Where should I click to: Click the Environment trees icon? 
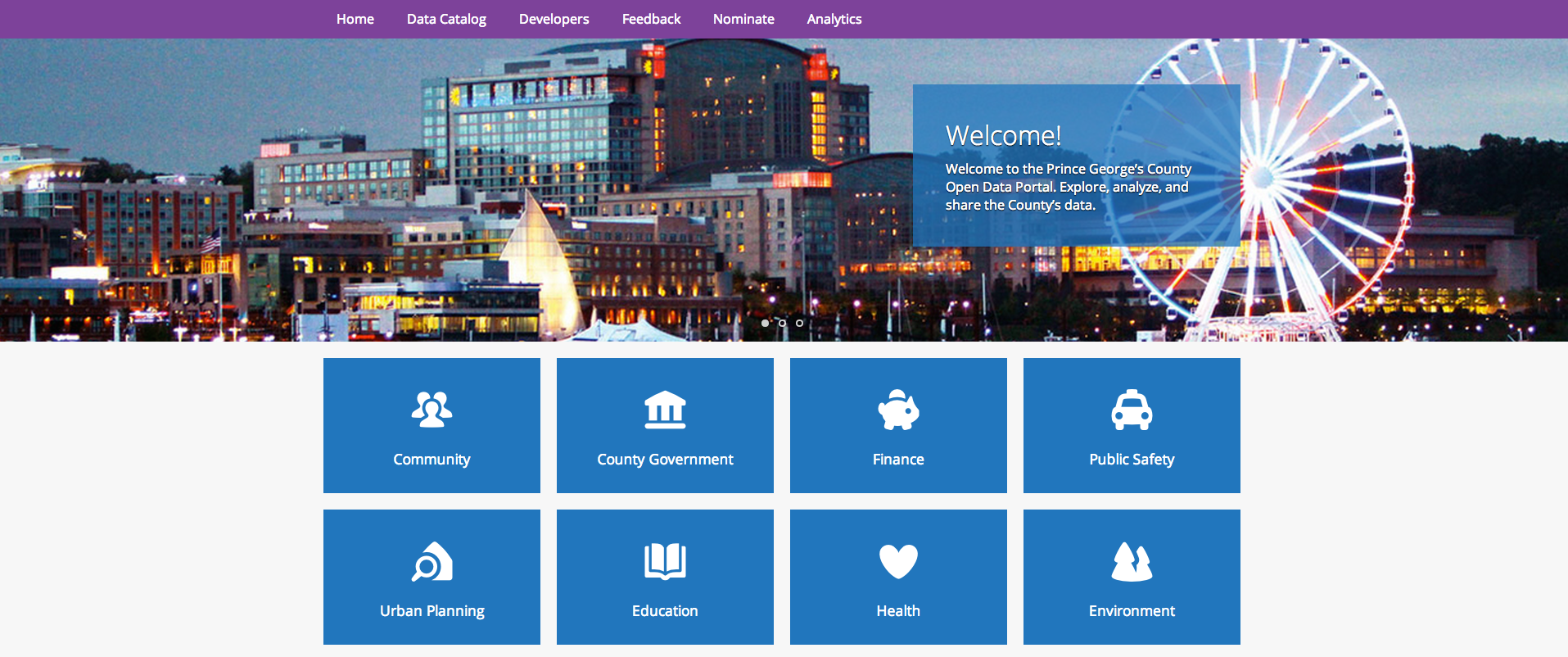pyautogui.click(x=1132, y=562)
